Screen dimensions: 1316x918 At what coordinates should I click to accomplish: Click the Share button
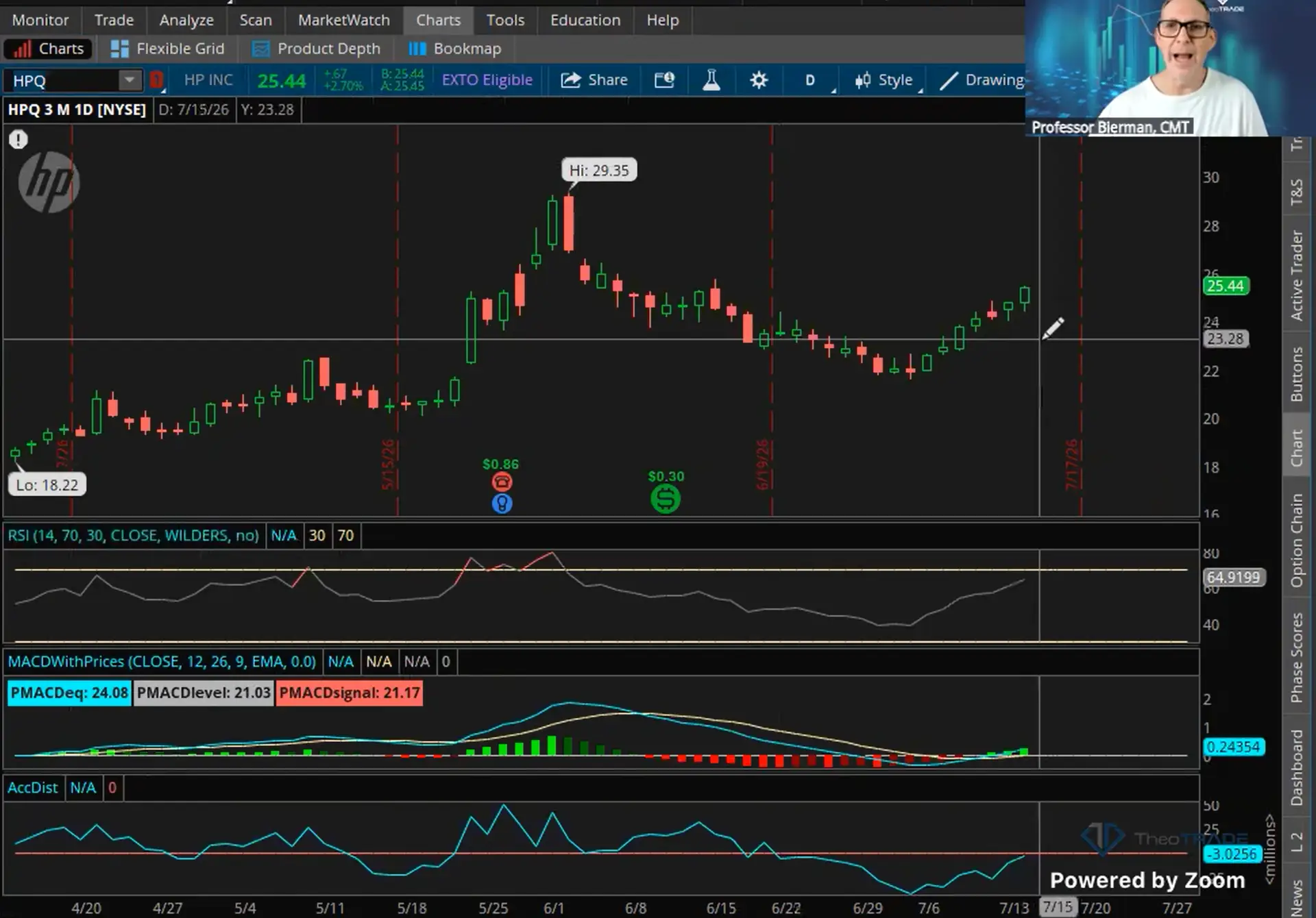point(594,80)
